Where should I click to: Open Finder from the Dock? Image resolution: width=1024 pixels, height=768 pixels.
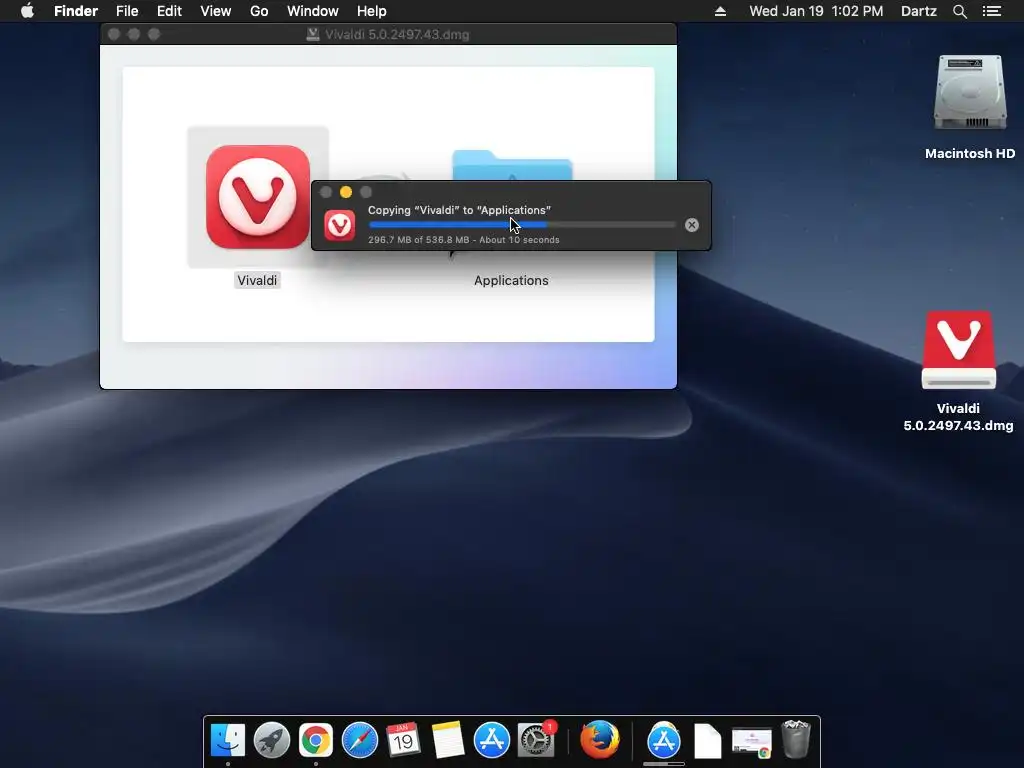coord(228,740)
